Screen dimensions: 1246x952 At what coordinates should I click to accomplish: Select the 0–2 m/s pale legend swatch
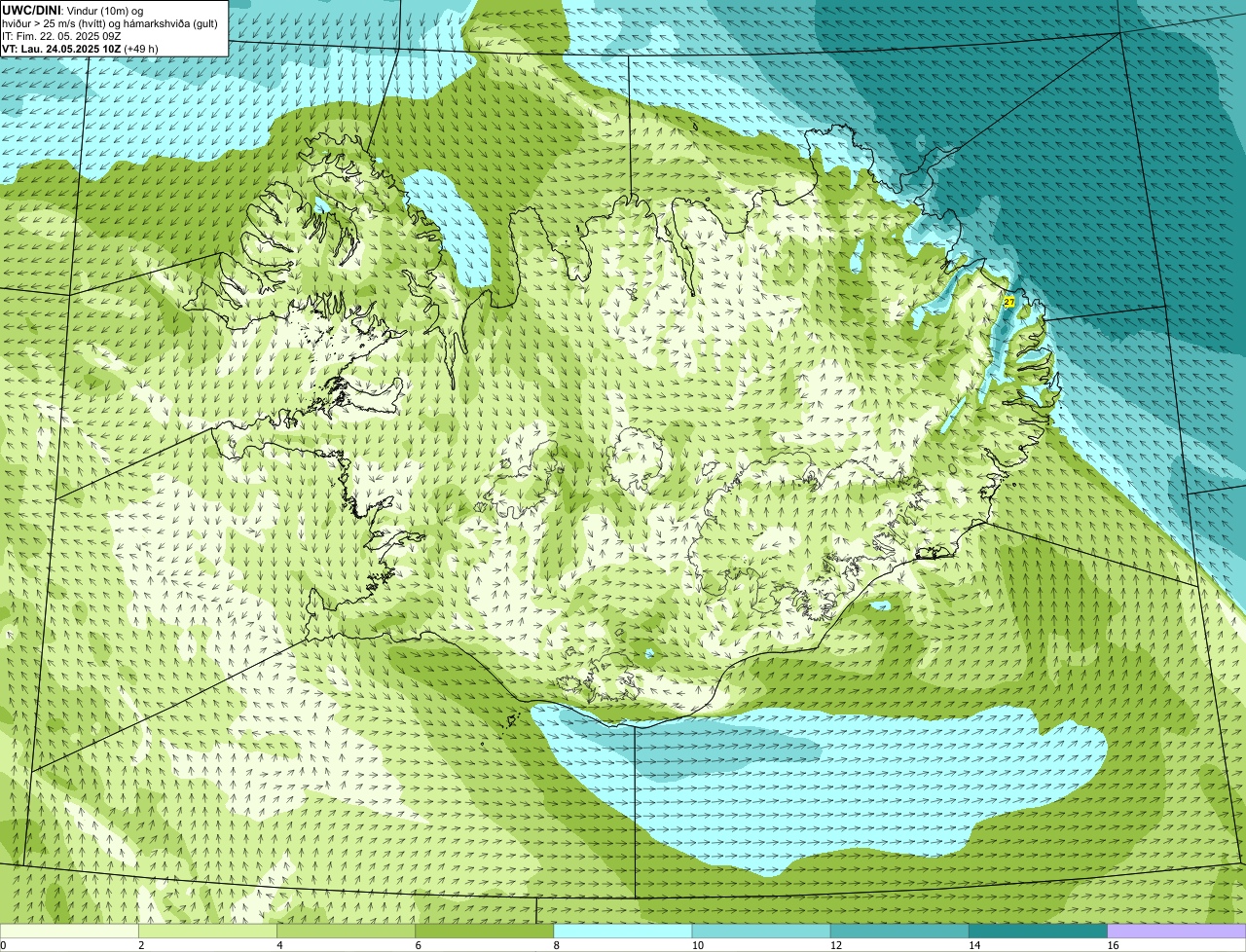pyautogui.click(x=69, y=932)
